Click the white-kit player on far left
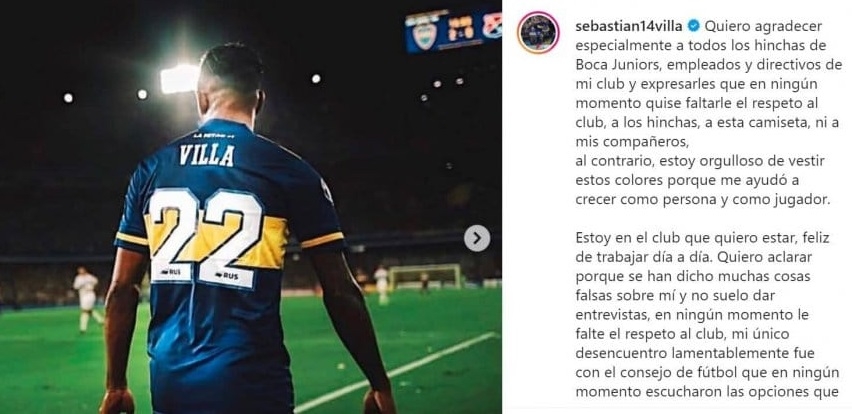Viewport: 852px width, 414px height. (87, 298)
